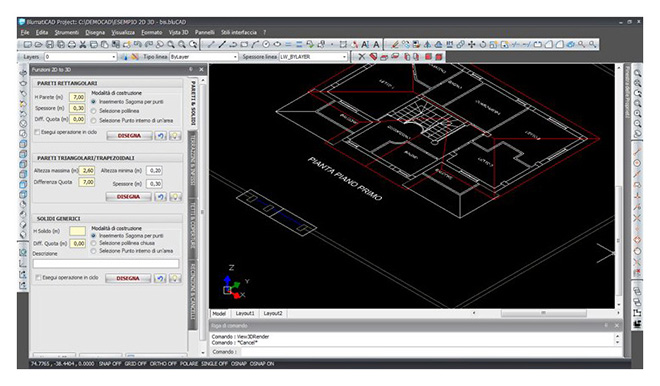Select the Line drawing tool
Screen dimensions: 660x386
click(222, 44)
